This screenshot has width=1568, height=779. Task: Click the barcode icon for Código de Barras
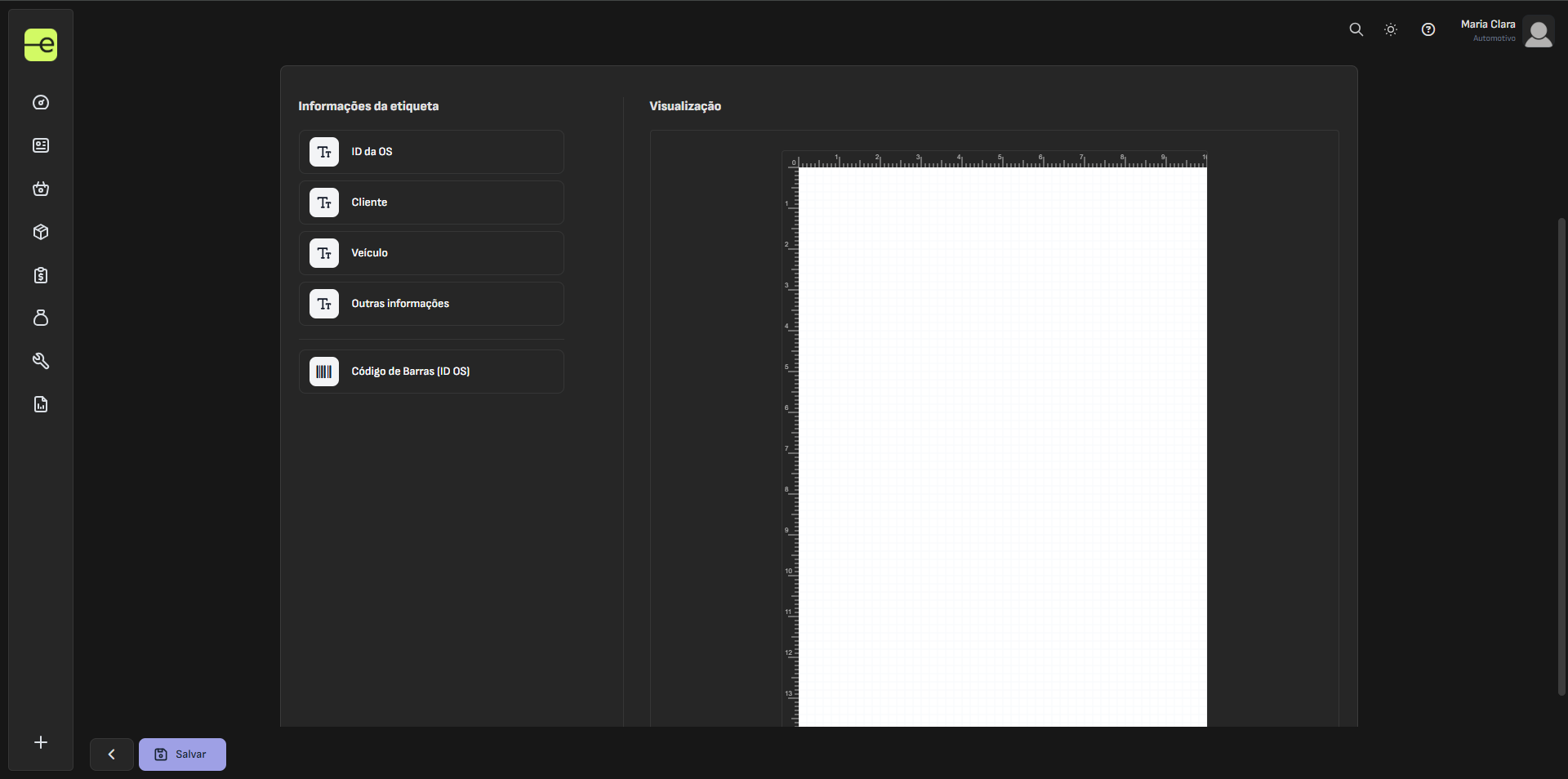click(324, 372)
